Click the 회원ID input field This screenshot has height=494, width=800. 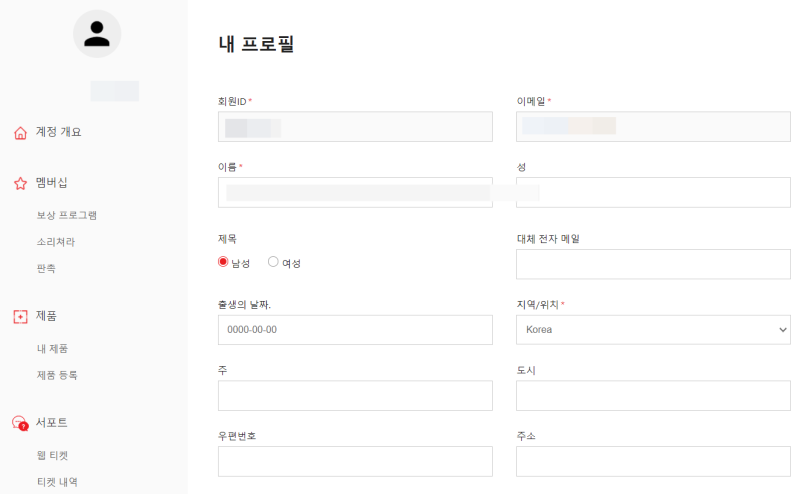pos(355,127)
